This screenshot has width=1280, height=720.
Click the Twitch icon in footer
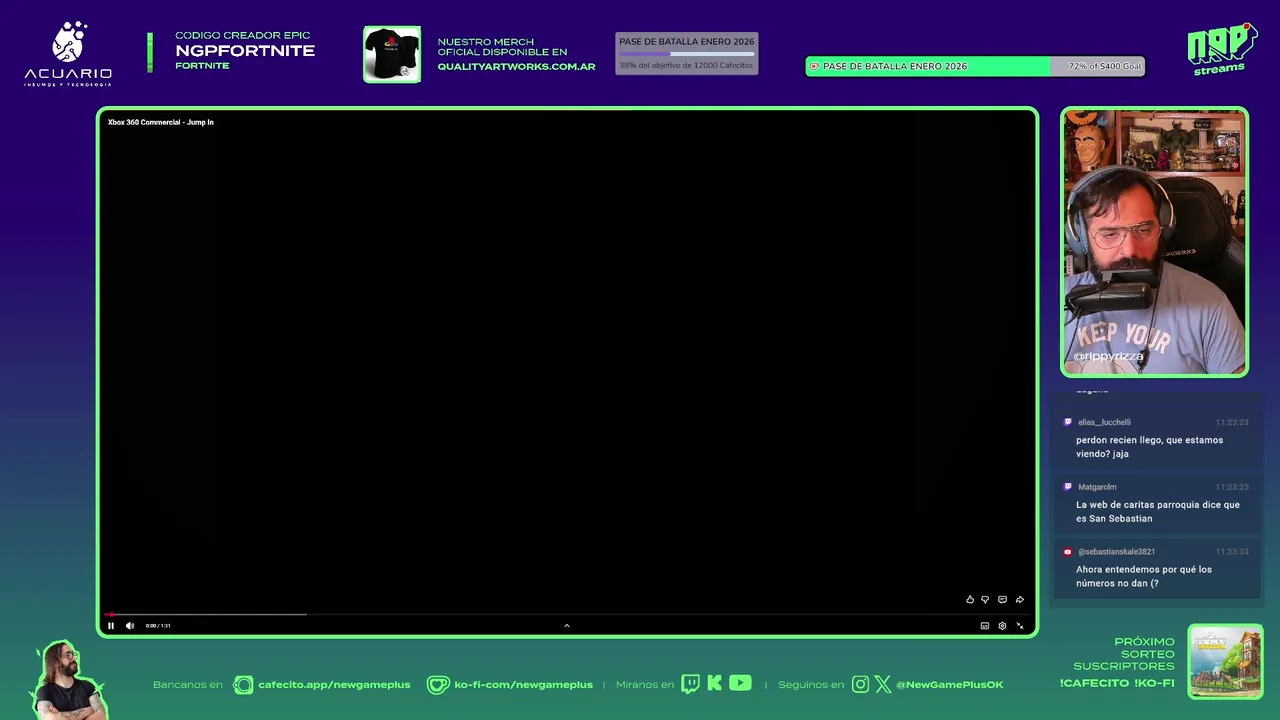pos(690,684)
